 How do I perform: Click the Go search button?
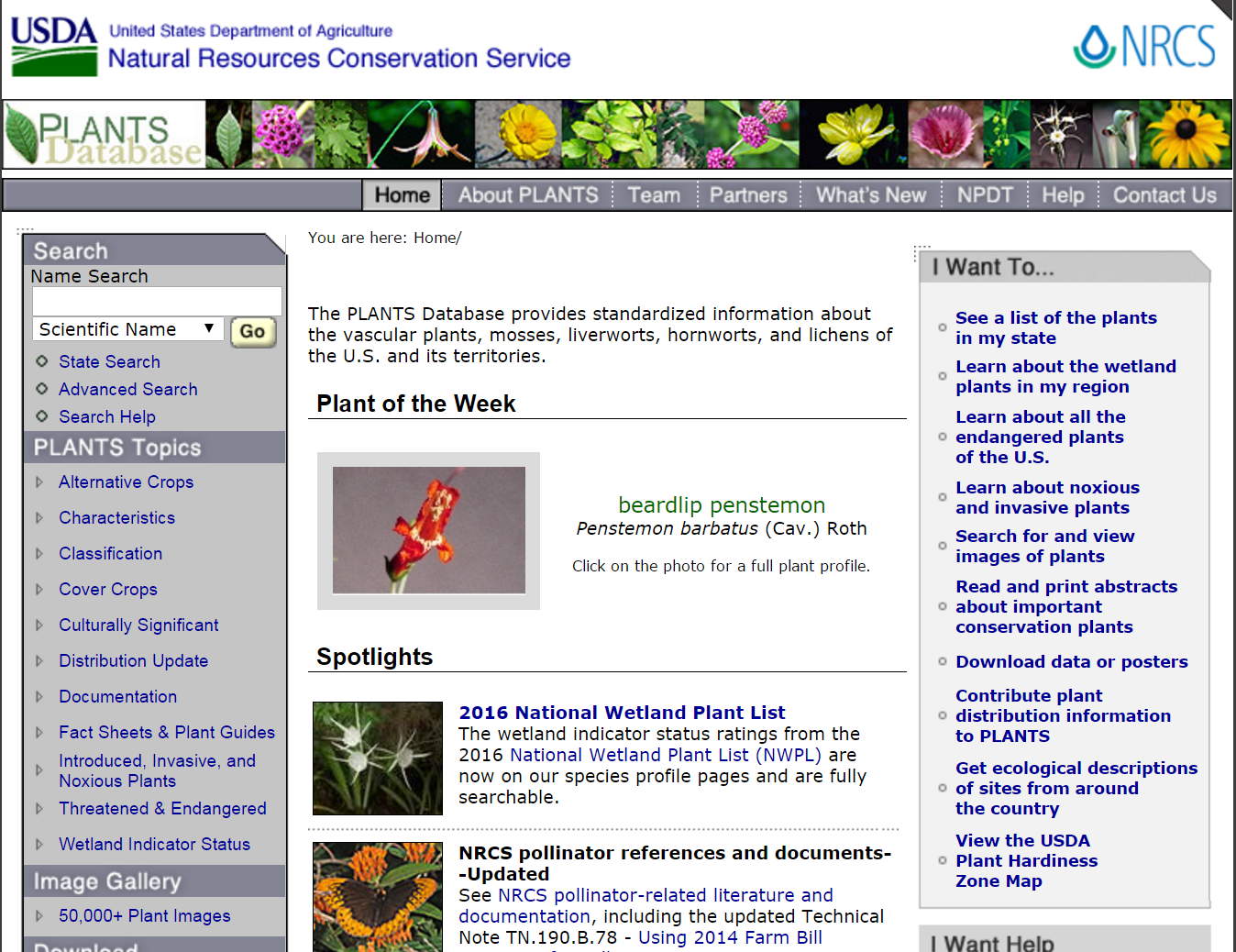[253, 332]
